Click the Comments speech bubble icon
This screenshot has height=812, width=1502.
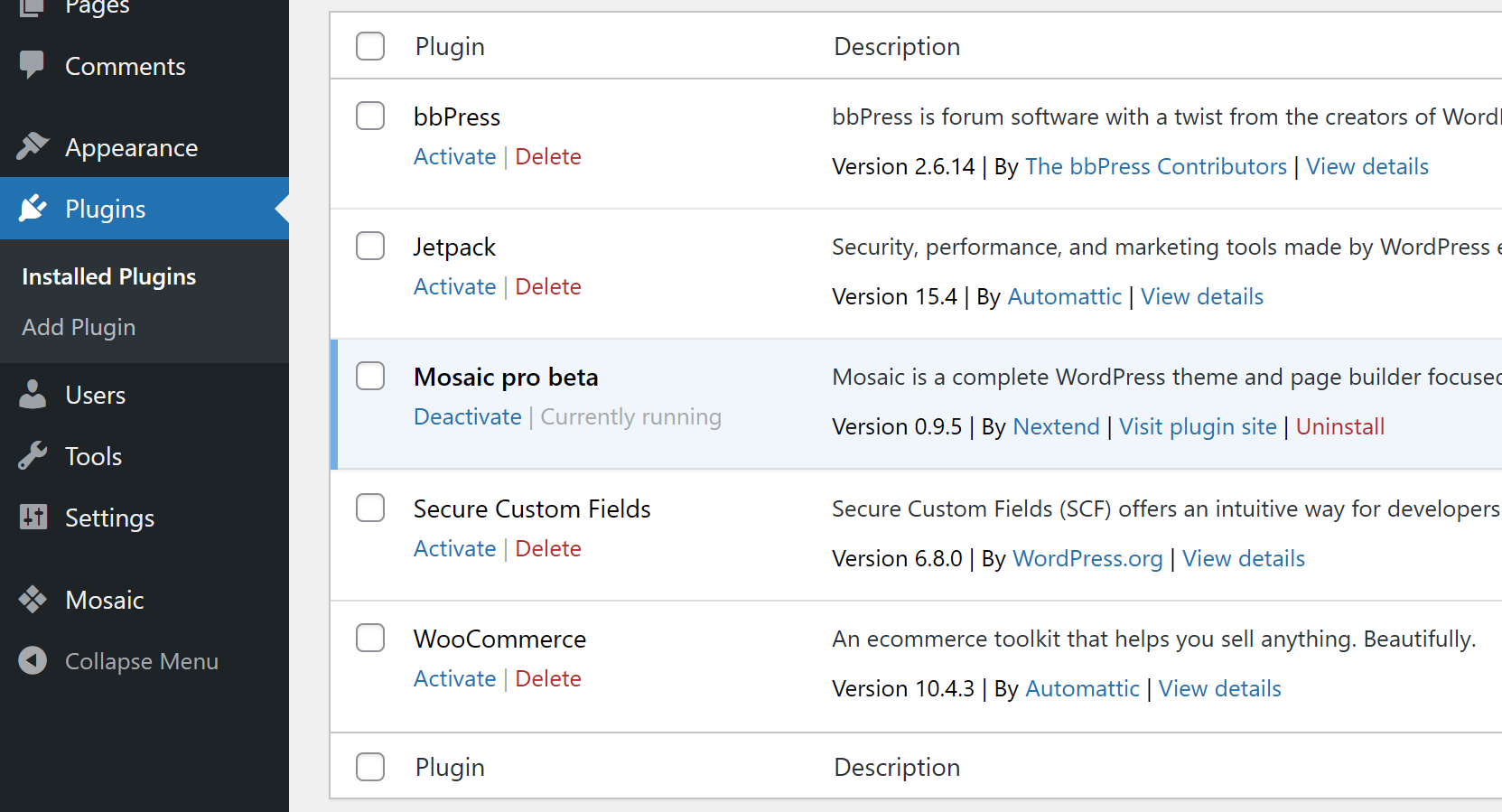(x=33, y=65)
